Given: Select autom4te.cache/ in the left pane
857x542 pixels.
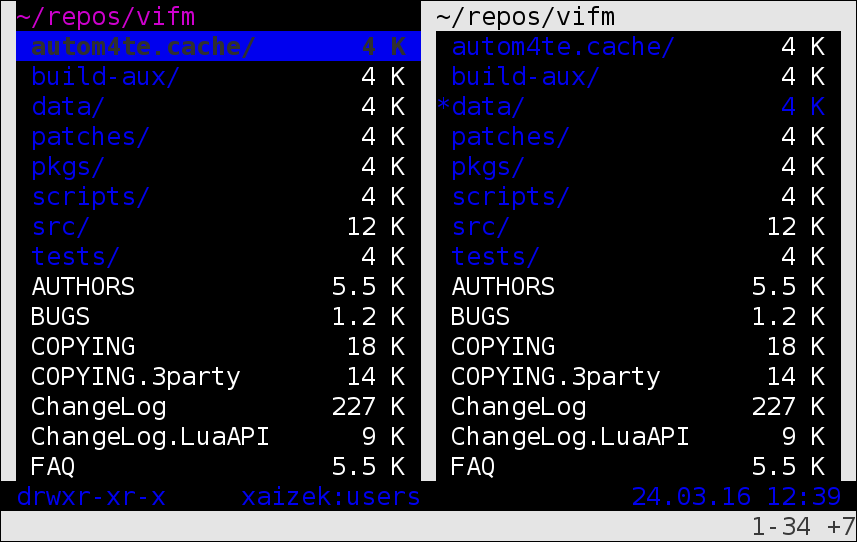Looking at the screenshot, I should tap(219, 46).
